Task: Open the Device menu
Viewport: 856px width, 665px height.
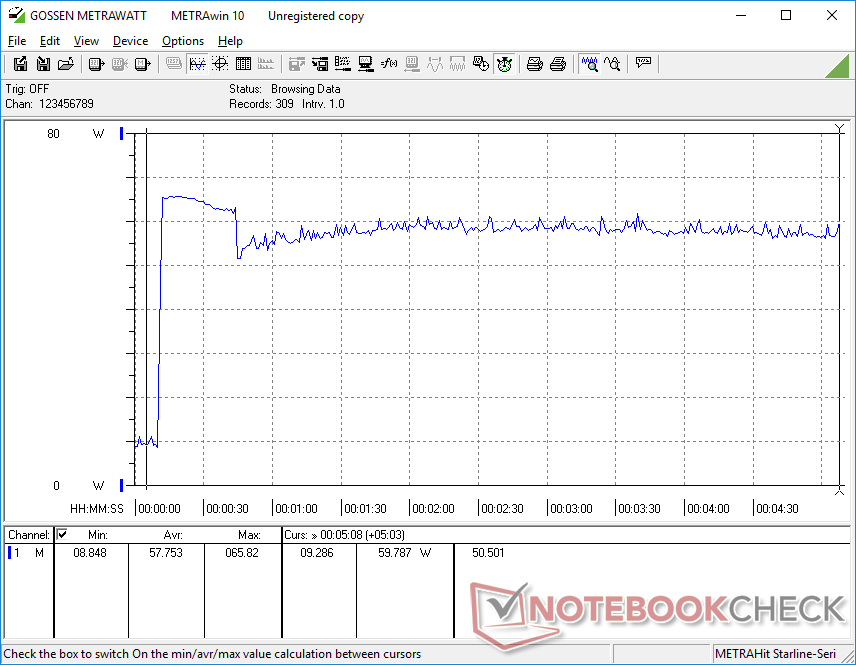Action: (130, 41)
